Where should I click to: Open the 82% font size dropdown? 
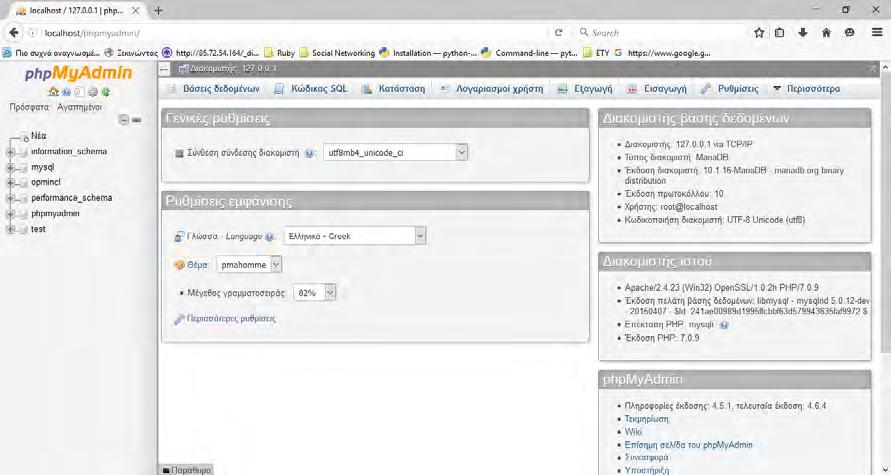click(315, 293)
